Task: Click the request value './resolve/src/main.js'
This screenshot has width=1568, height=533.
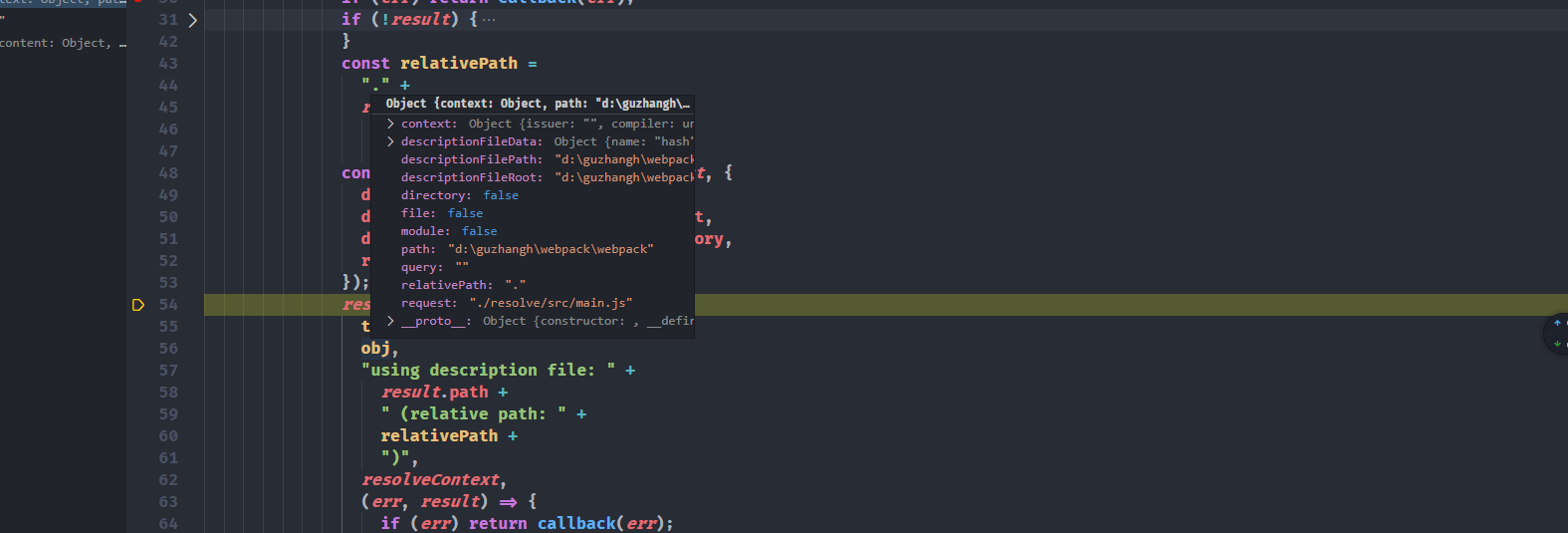Action: (x=551, y=303)
